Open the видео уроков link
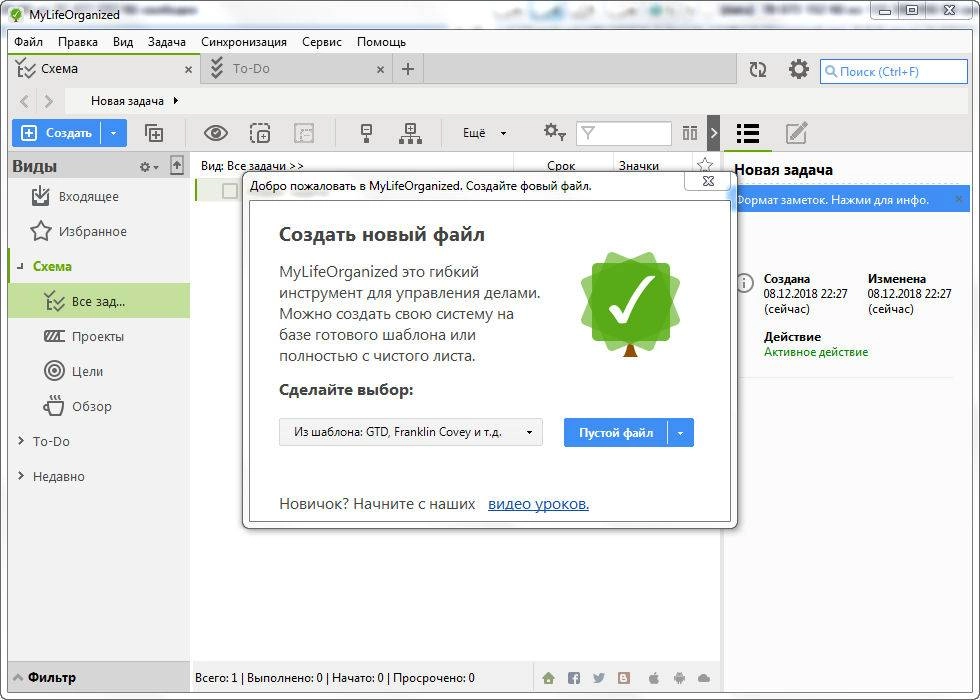Viewport: 980px width, 700px height. point(538,504)
